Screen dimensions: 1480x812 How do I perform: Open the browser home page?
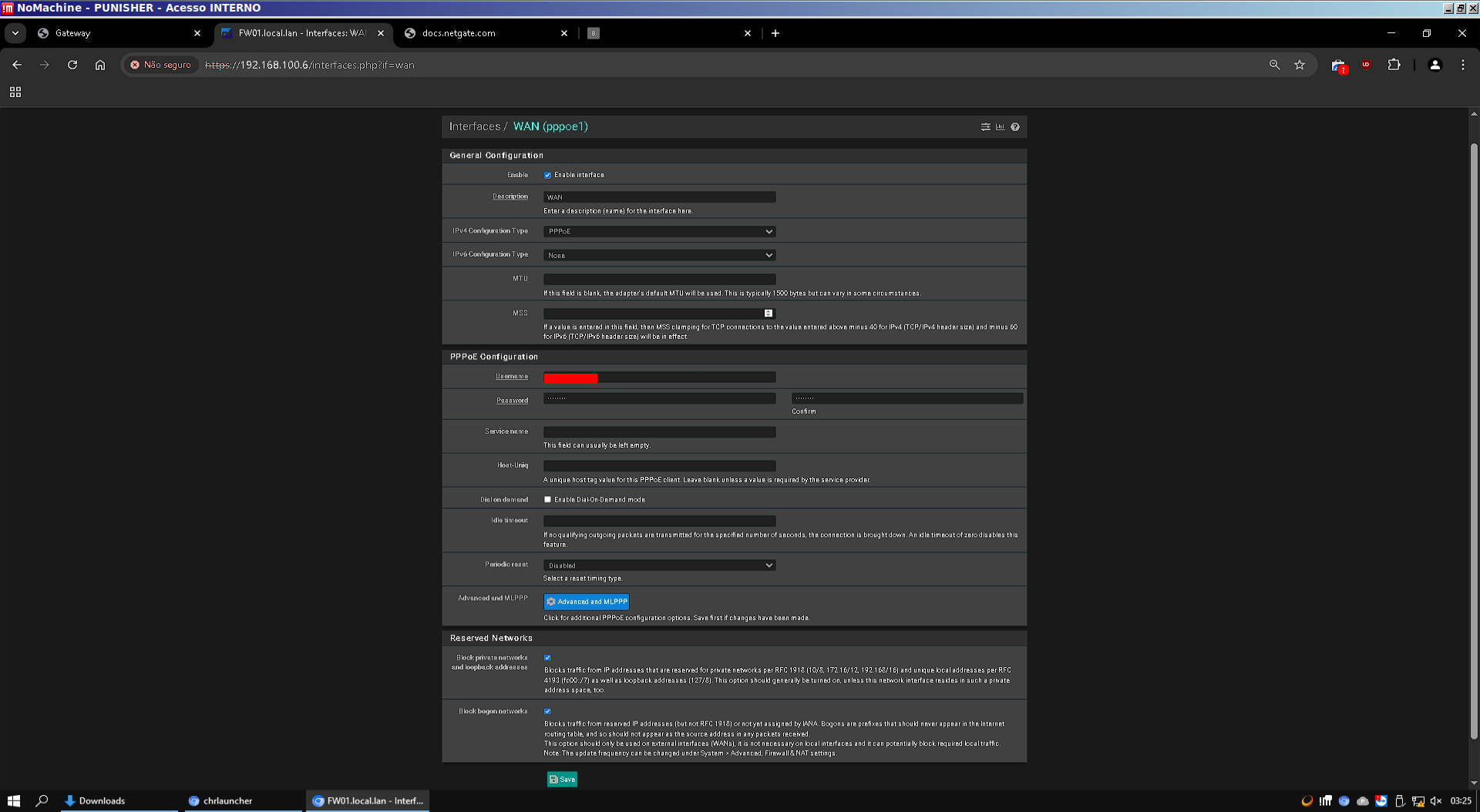[100, 65]
